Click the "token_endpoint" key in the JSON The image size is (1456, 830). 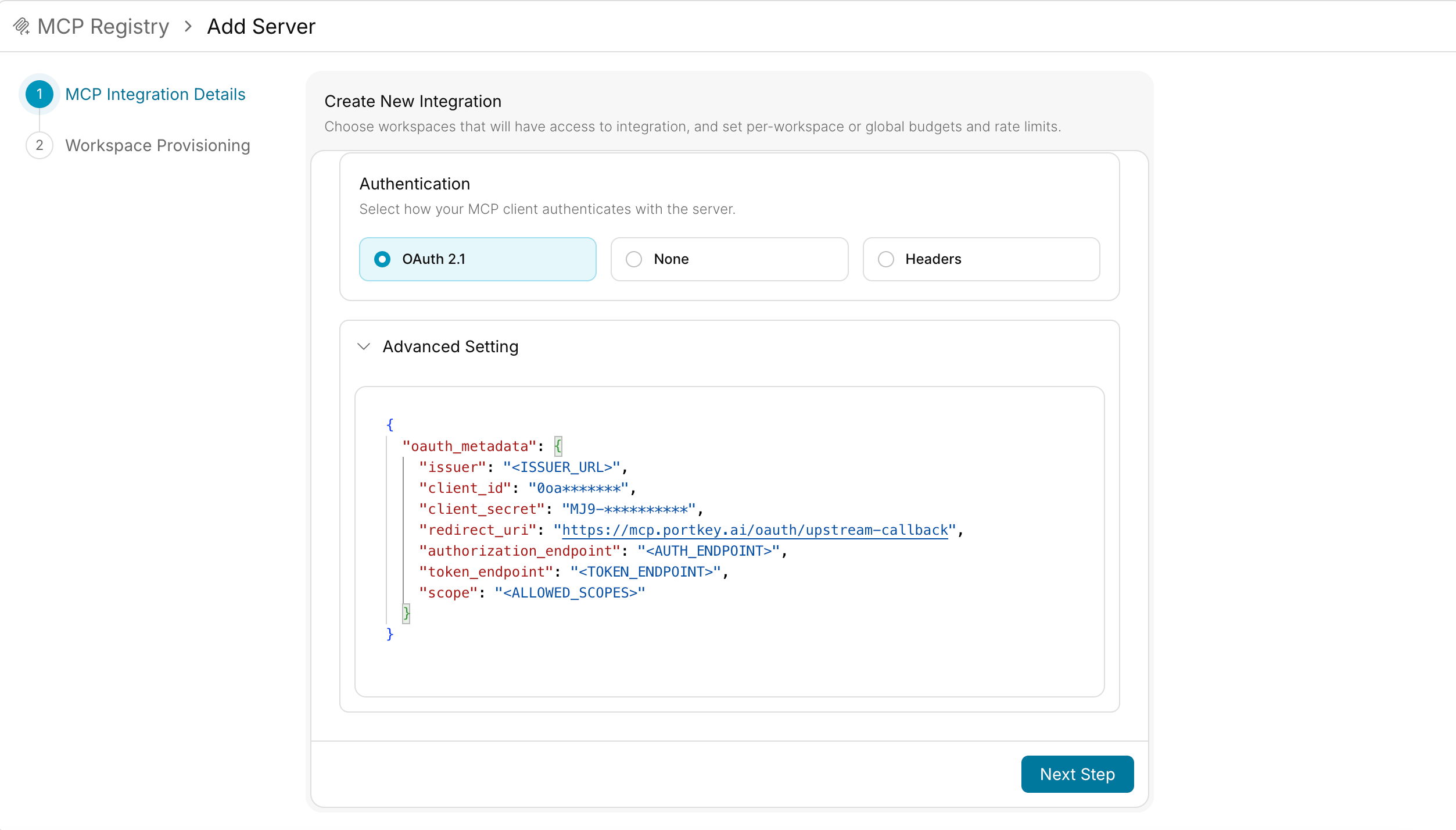point(486,572)
